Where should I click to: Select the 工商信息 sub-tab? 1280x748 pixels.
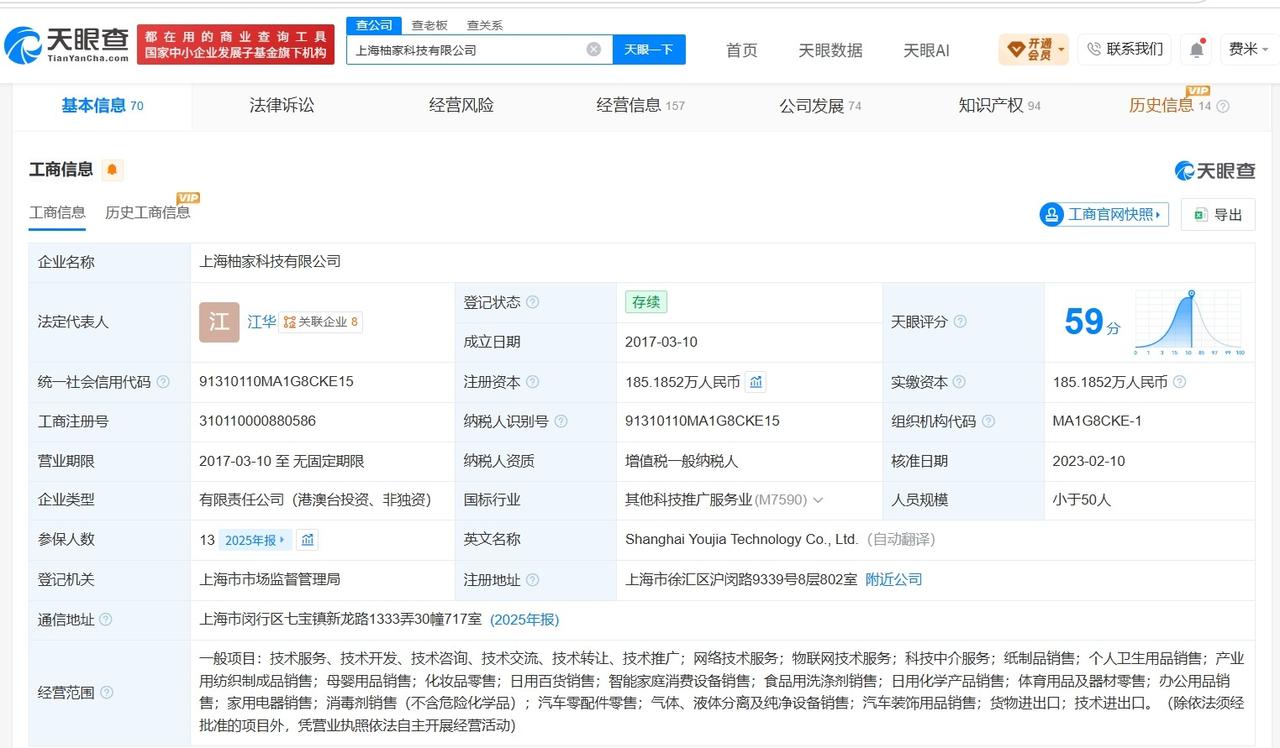point(57,213)
